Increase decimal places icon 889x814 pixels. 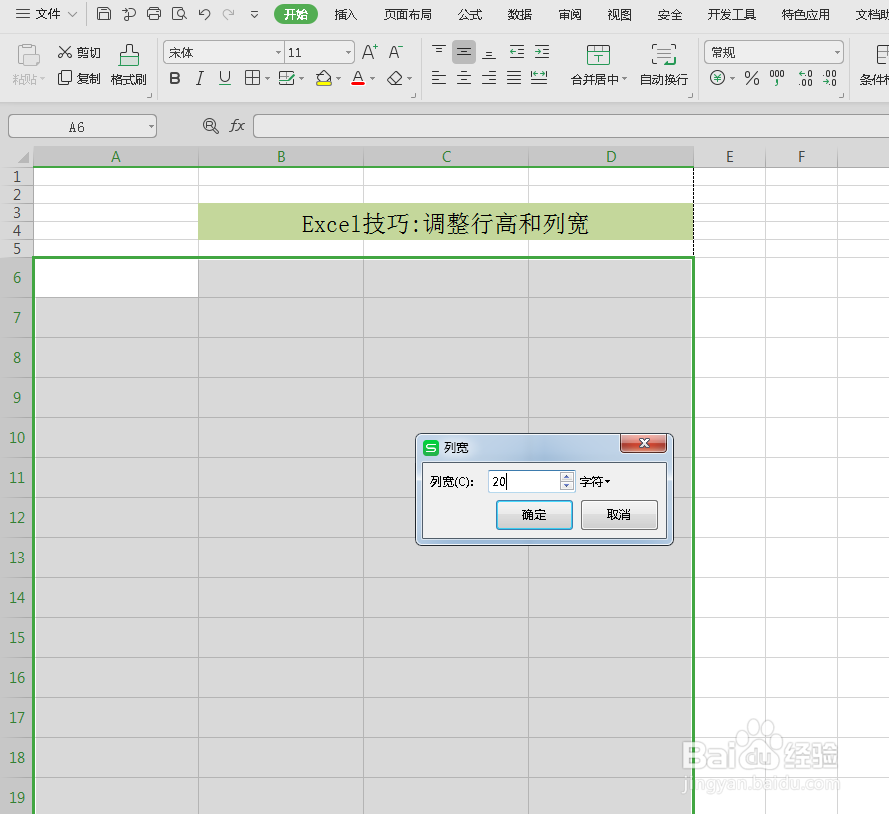point(805,78)
